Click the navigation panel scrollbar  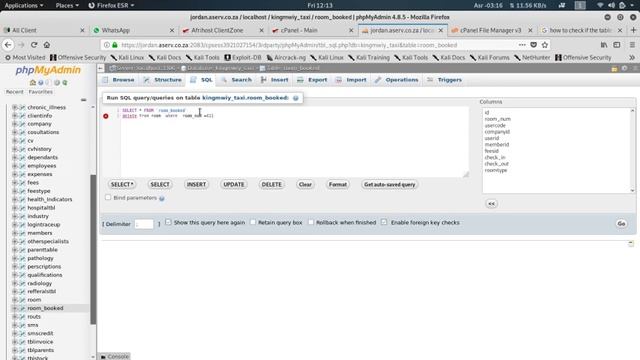click(93, 249)
